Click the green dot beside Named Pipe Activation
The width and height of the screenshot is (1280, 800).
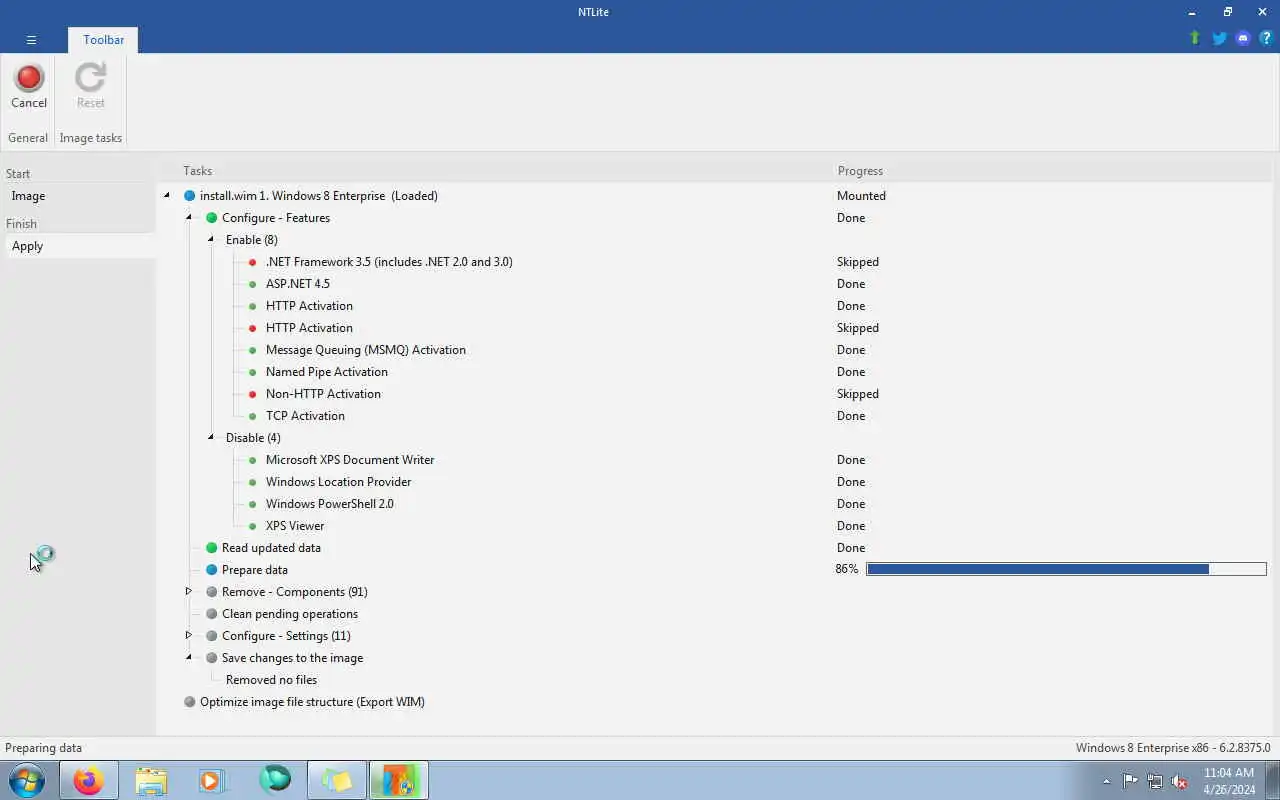point(252,372)
